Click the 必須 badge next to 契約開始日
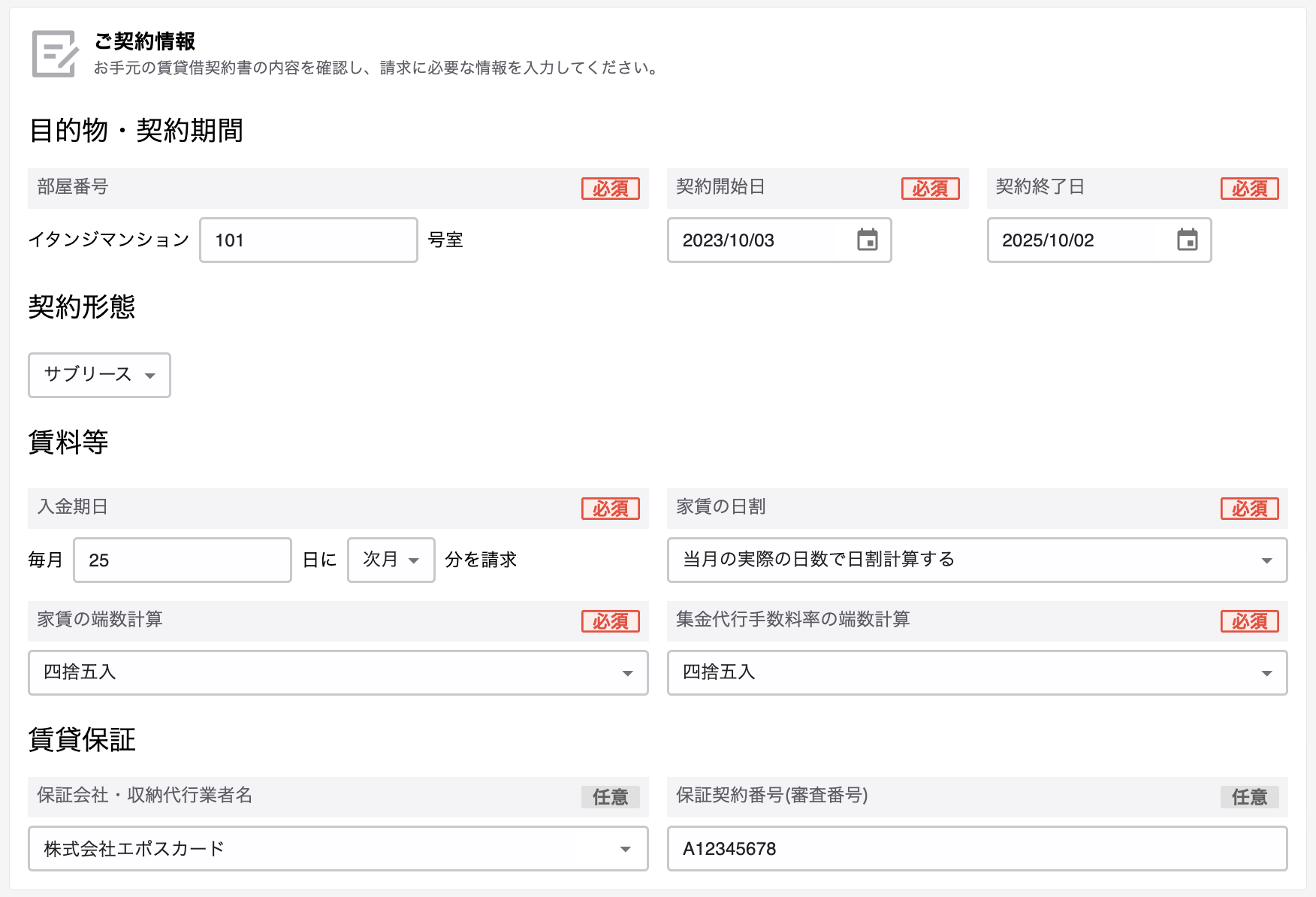This screenshot has height=897, width=1316. pyautogui.click(x=931, y=189)
